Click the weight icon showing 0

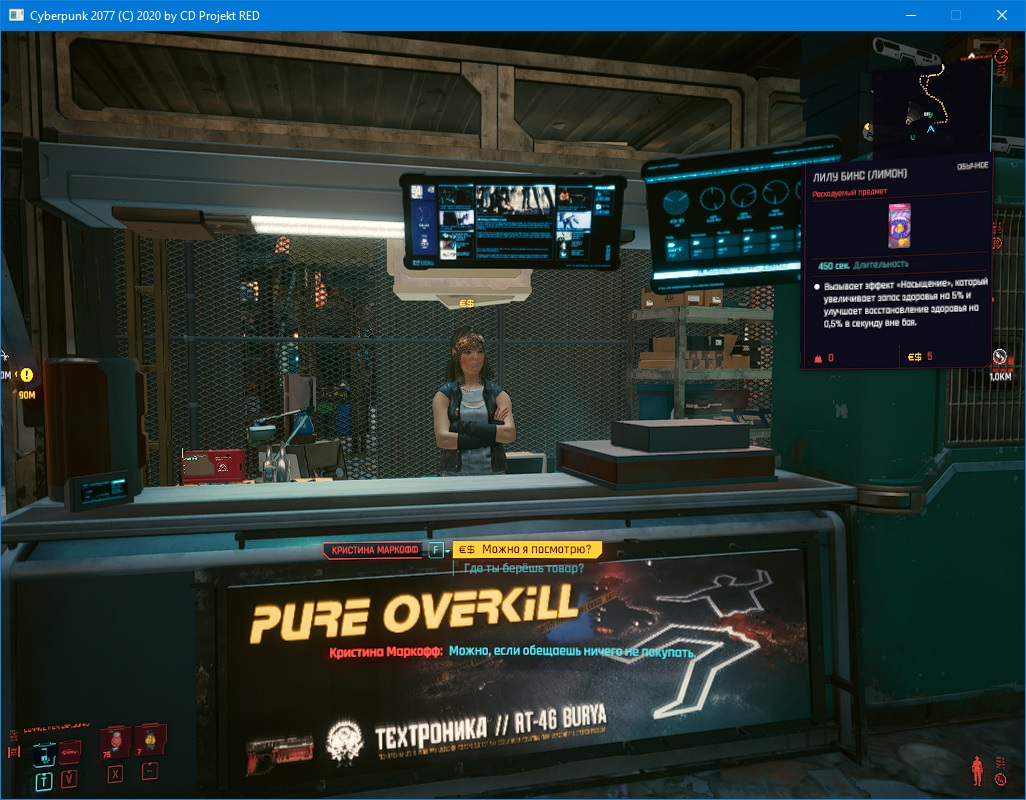(x=818, y=358)
